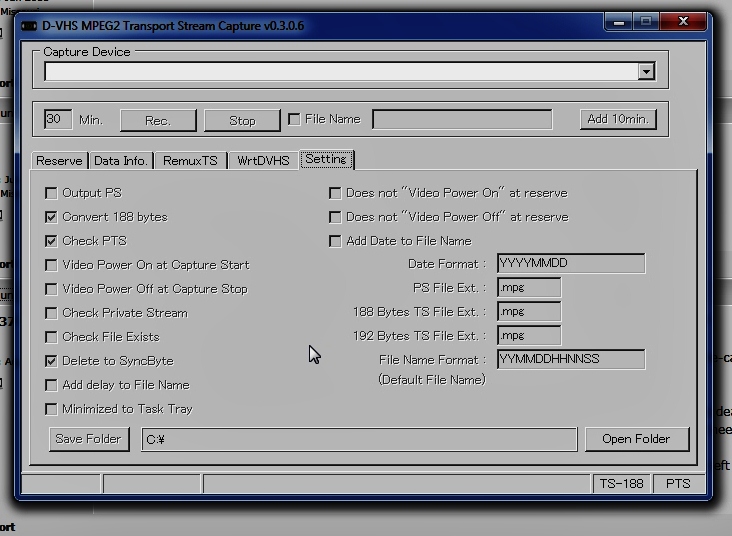This screenshot has height=536, width=732.
Task: Close the D-VHS capture window
Action: [683, 21]
